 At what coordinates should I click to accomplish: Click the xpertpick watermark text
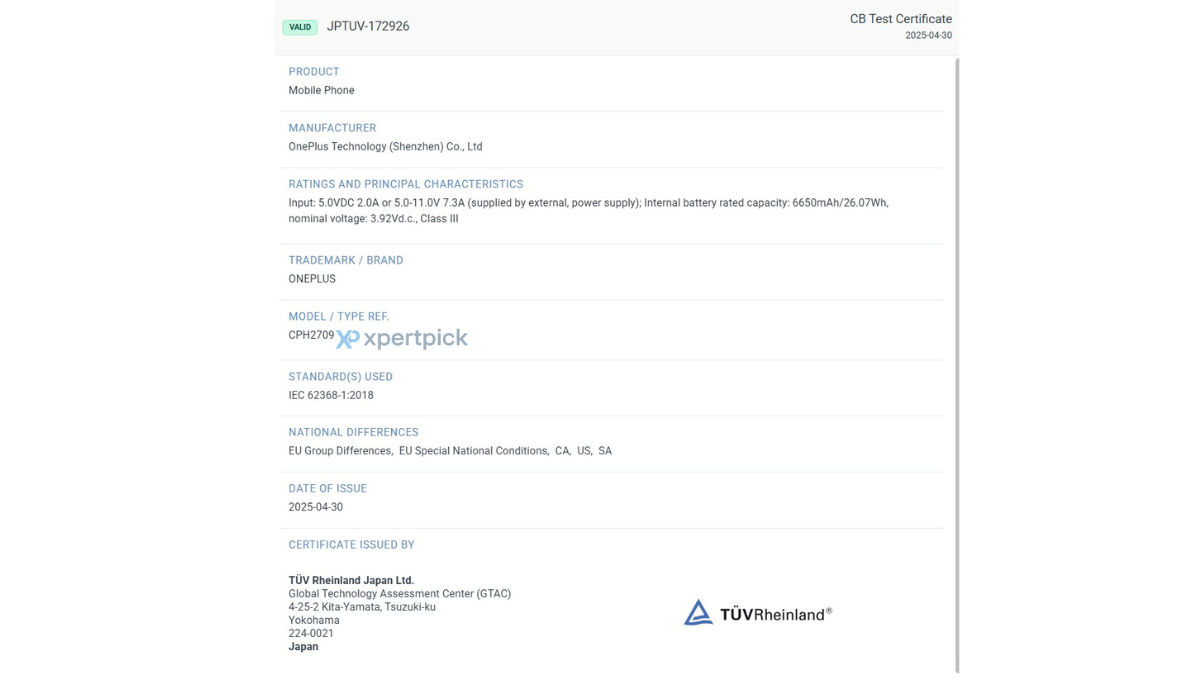click(415, 339)
